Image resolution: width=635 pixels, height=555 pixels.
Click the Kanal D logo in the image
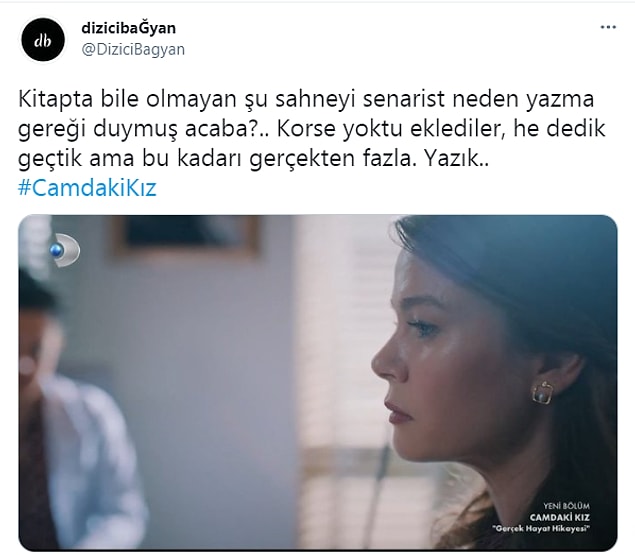[x=65, y=250]
